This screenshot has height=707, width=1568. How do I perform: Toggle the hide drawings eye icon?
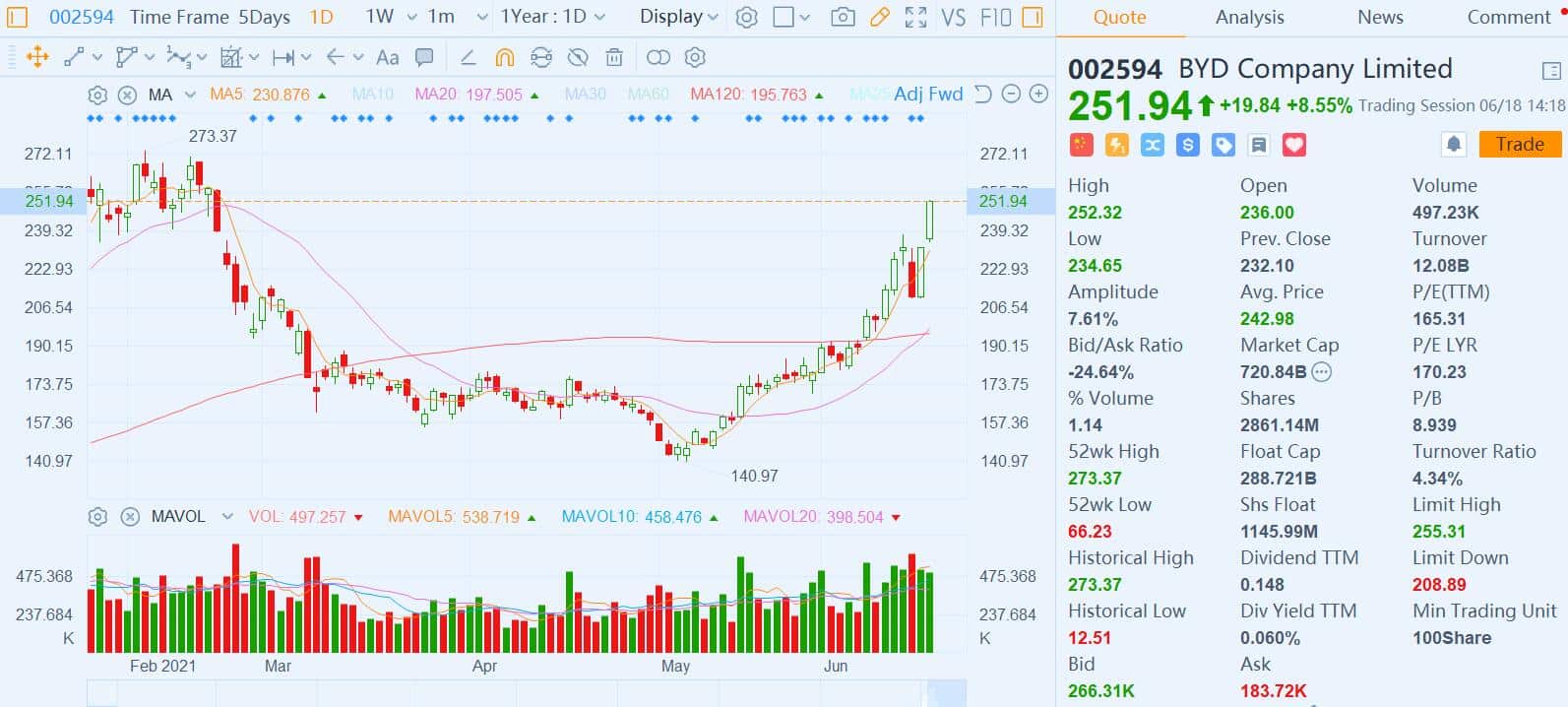578,57
